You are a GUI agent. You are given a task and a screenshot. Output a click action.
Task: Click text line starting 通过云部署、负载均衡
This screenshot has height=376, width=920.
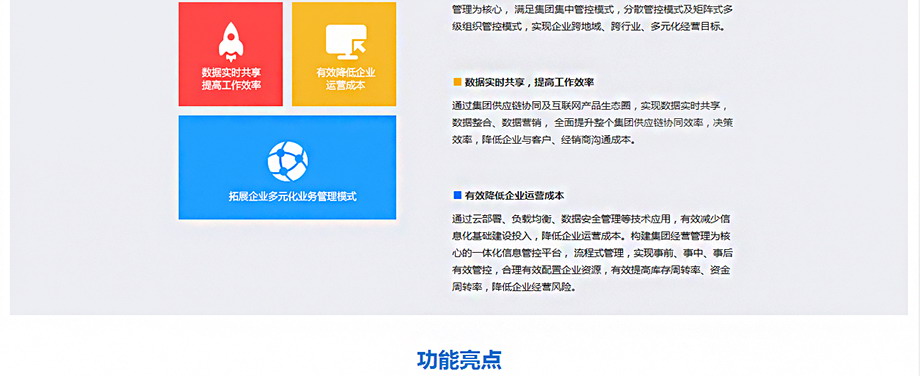point(591,219)
